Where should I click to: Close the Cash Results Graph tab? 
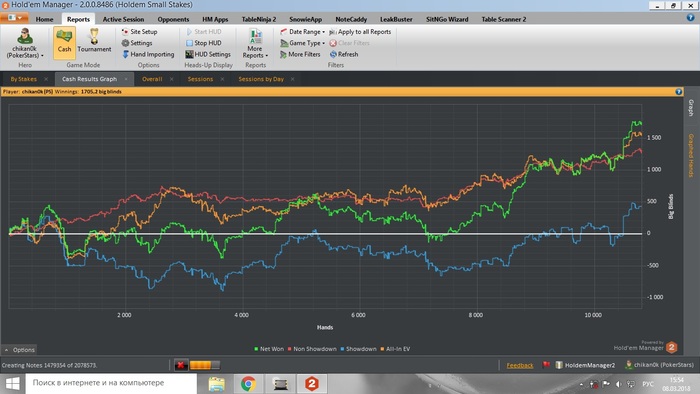pos(126,79)
